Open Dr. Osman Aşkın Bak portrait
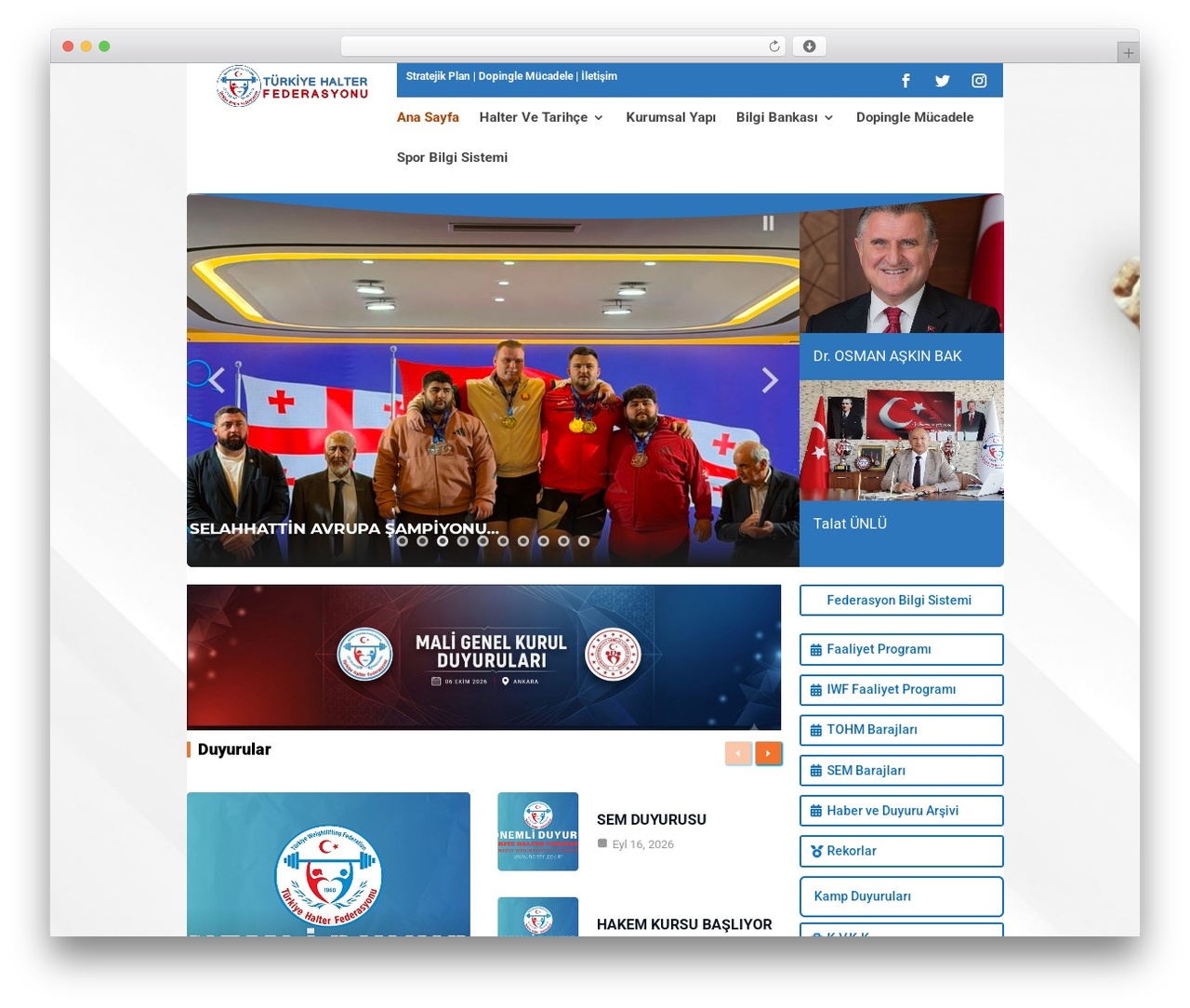Image resolution: width=1190 pixels, height=1008 pixels. coord(902,263)
